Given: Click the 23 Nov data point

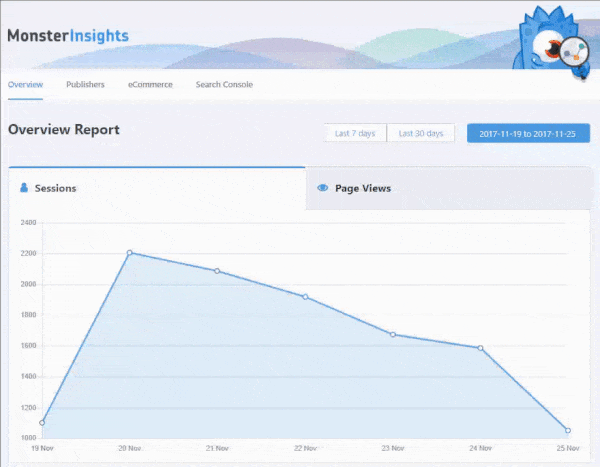Looking at the screenshot, I should coord(393,334).
